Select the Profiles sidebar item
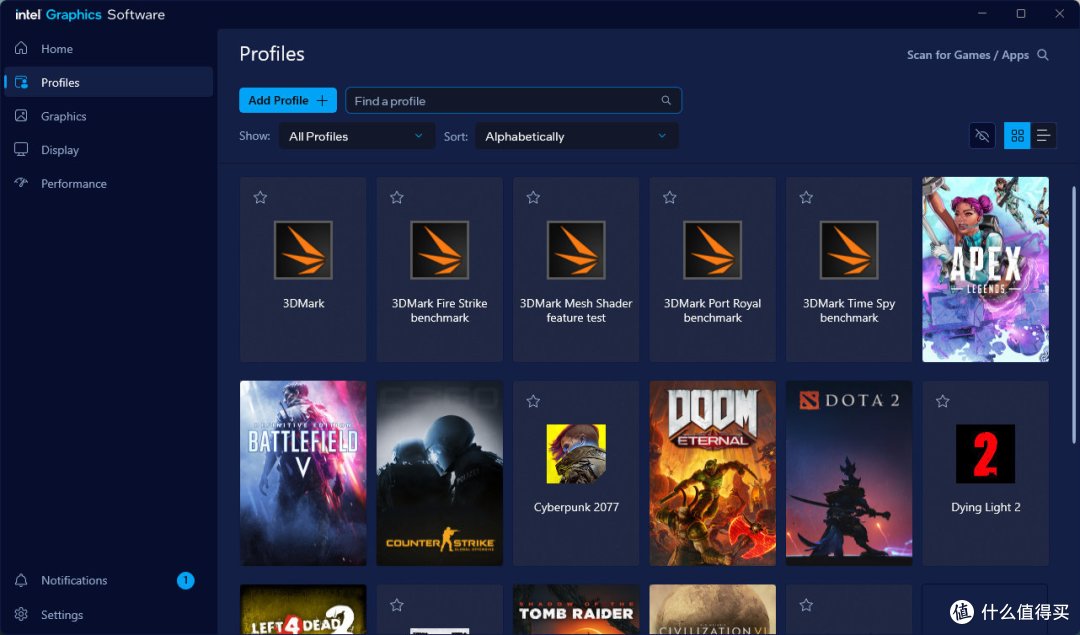 tap(109, 82)
